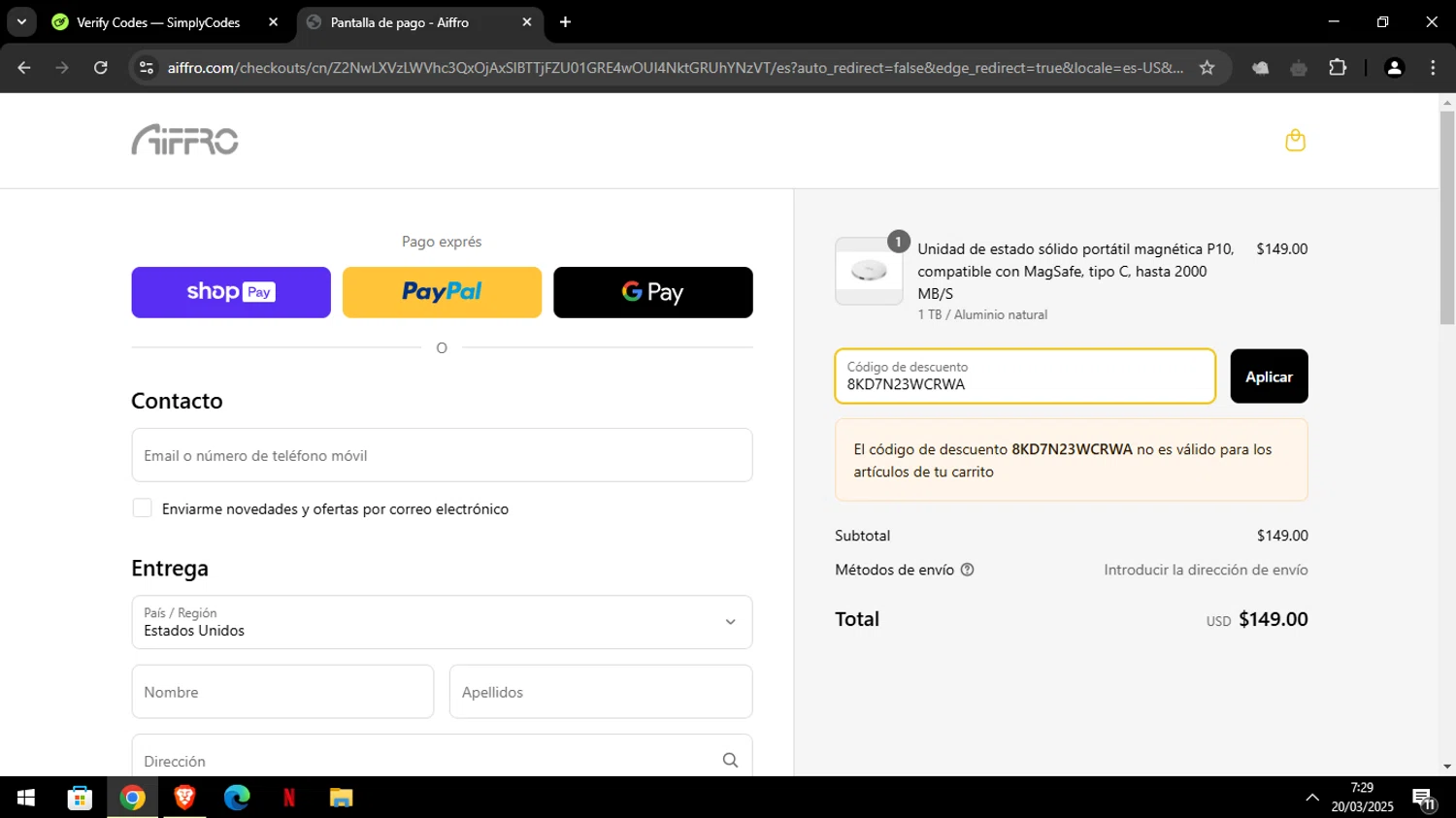Select the Pantalla de pago - Aiffro tab
The image size is (1456, 818).
[x=419, y=22]
